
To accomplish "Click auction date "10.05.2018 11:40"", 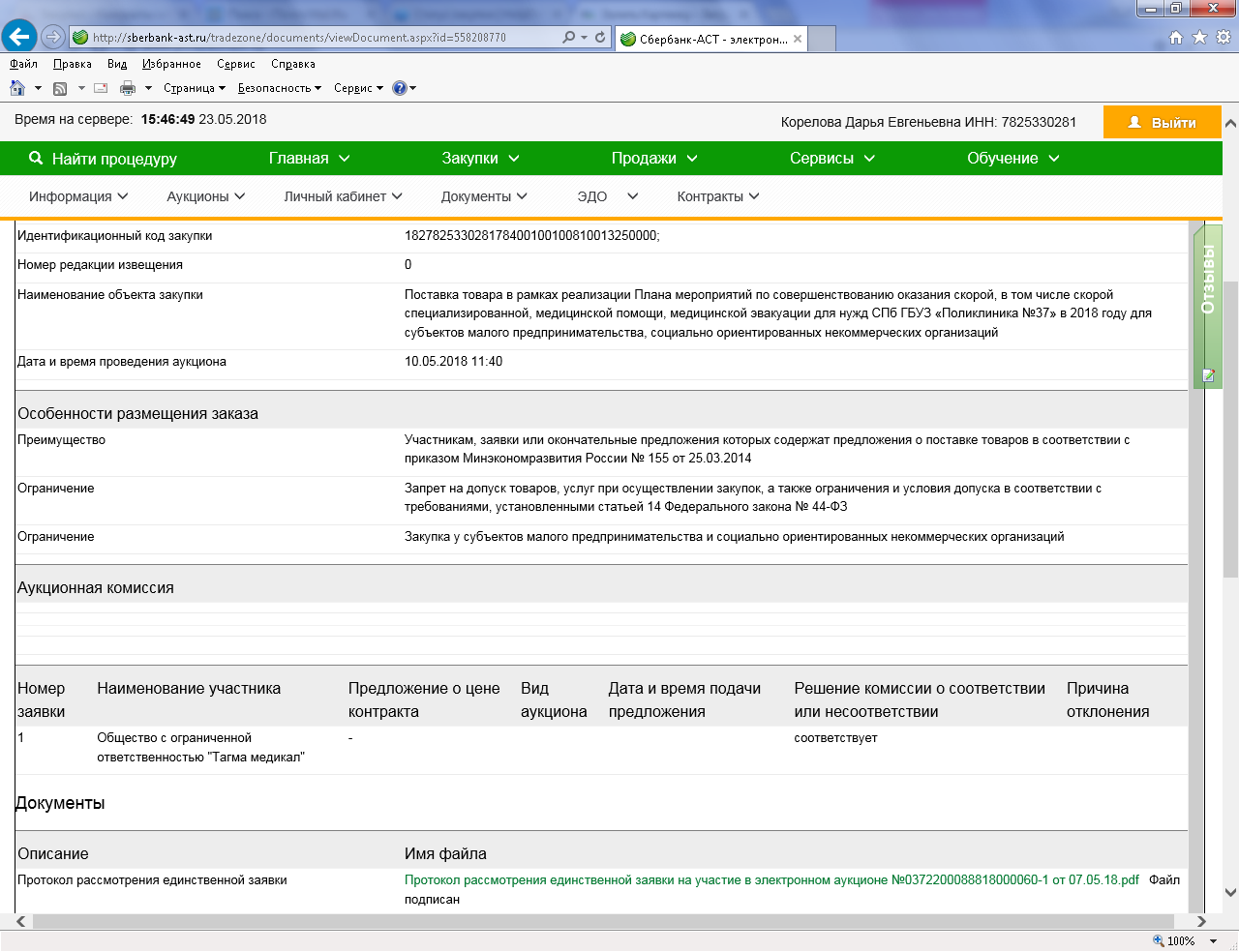I will click(453, 361).
